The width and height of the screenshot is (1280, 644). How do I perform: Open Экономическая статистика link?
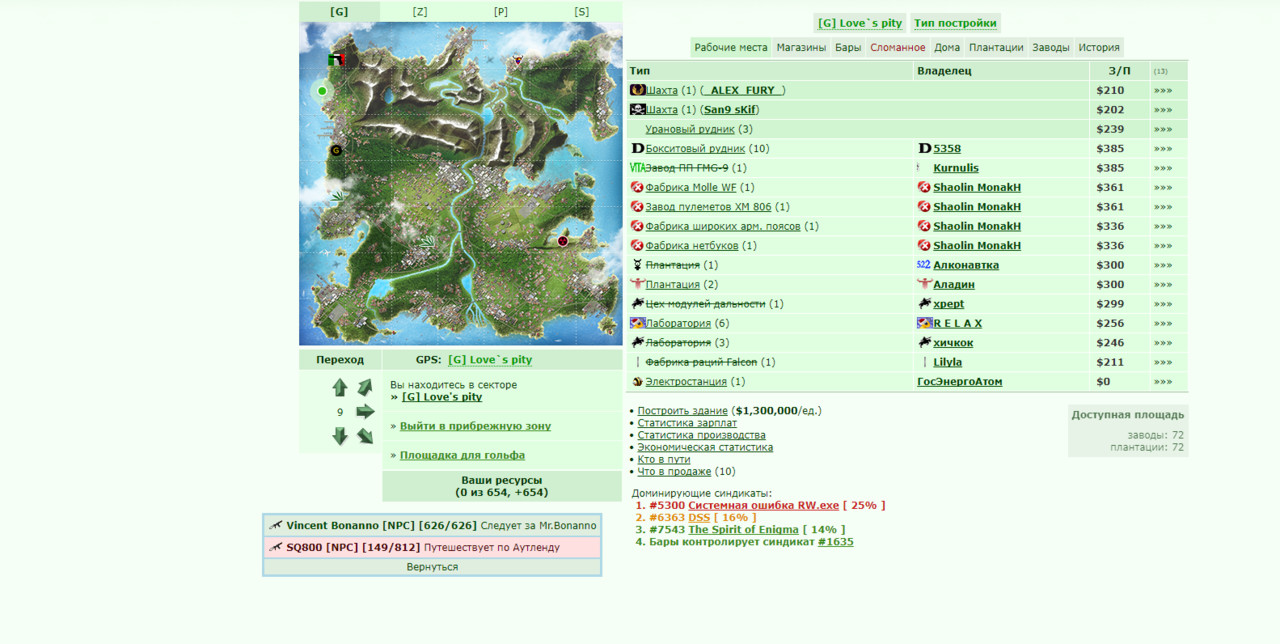[705, 447]
